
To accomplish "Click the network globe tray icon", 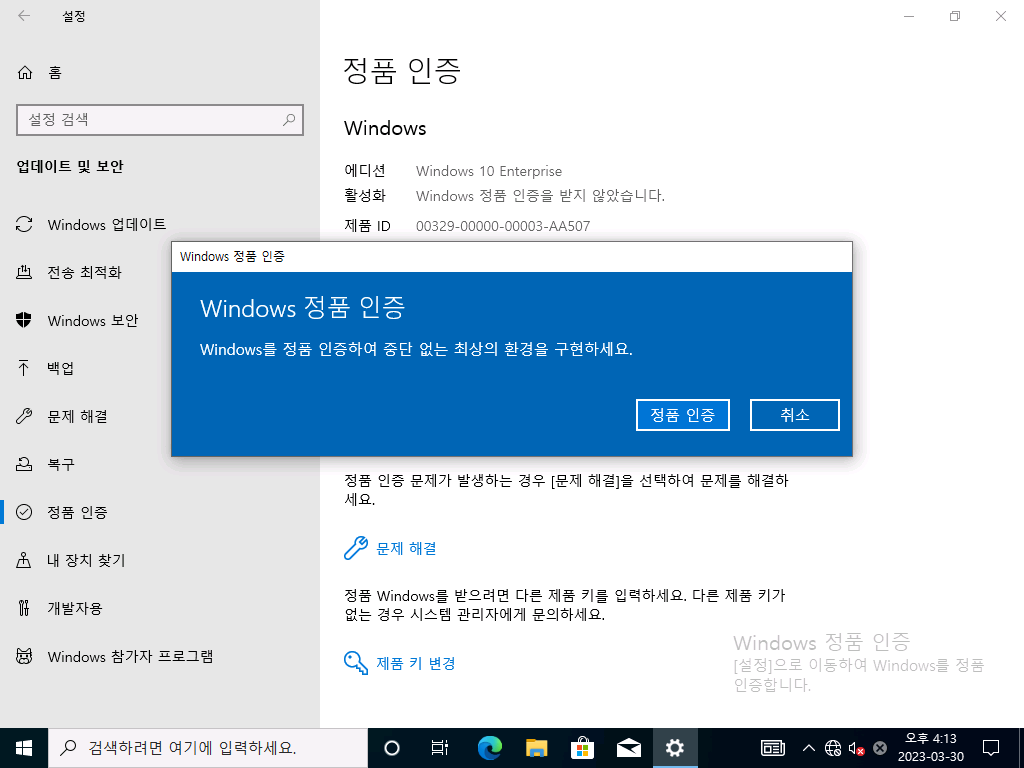I will coord(833,748).
